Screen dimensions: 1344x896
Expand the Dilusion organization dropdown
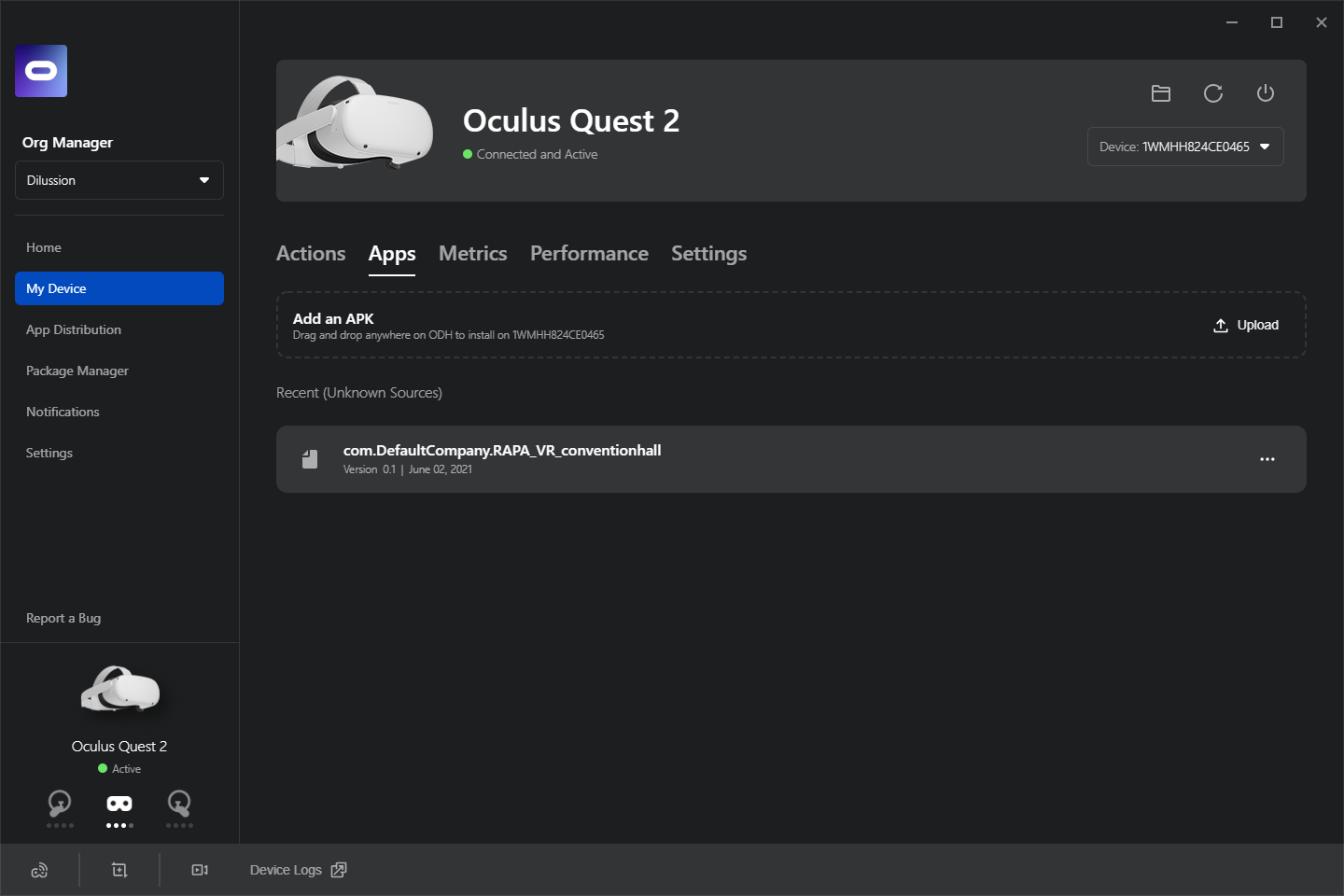tap(119, 180)
